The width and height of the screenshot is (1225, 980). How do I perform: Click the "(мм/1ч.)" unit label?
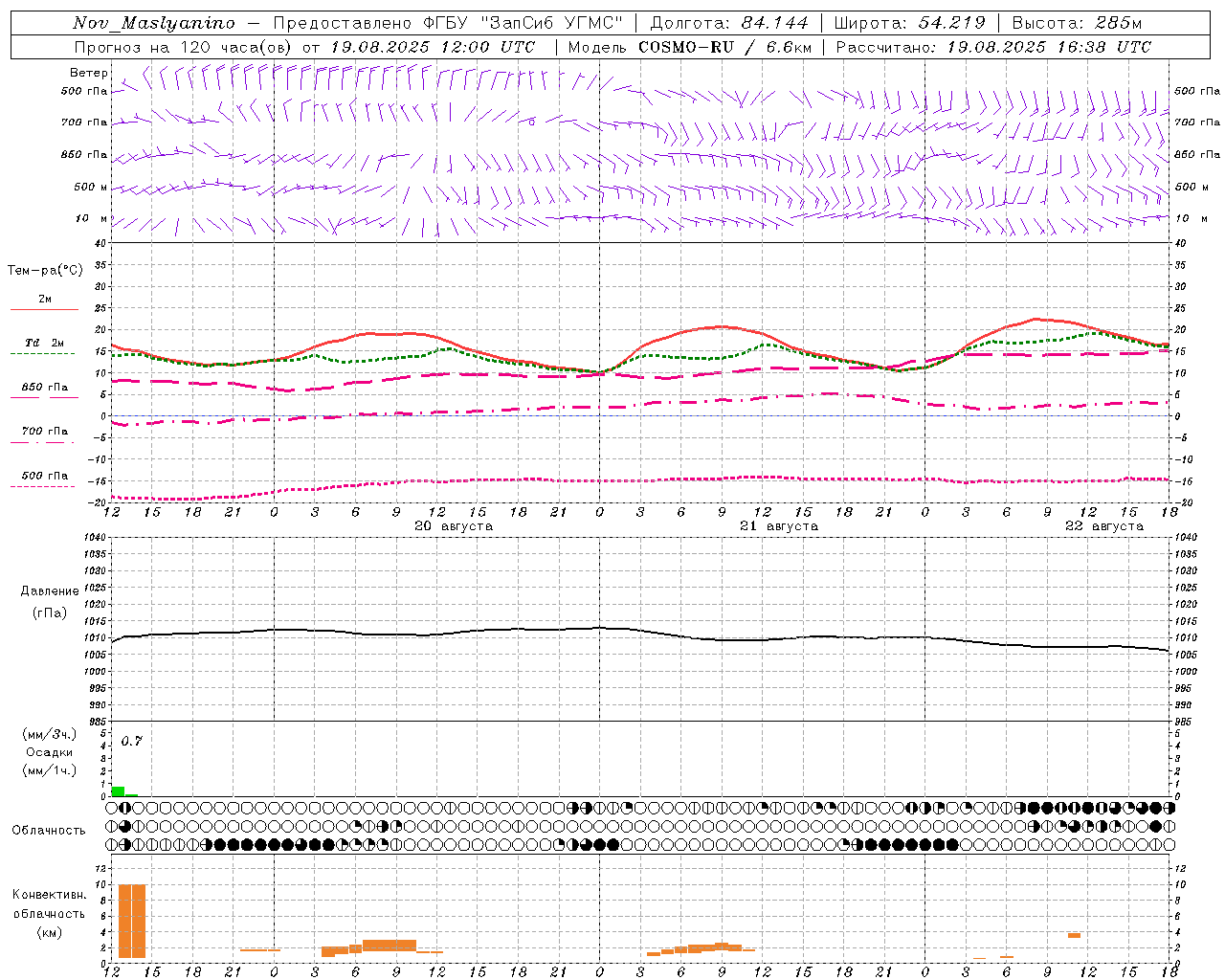coord(50,770)
